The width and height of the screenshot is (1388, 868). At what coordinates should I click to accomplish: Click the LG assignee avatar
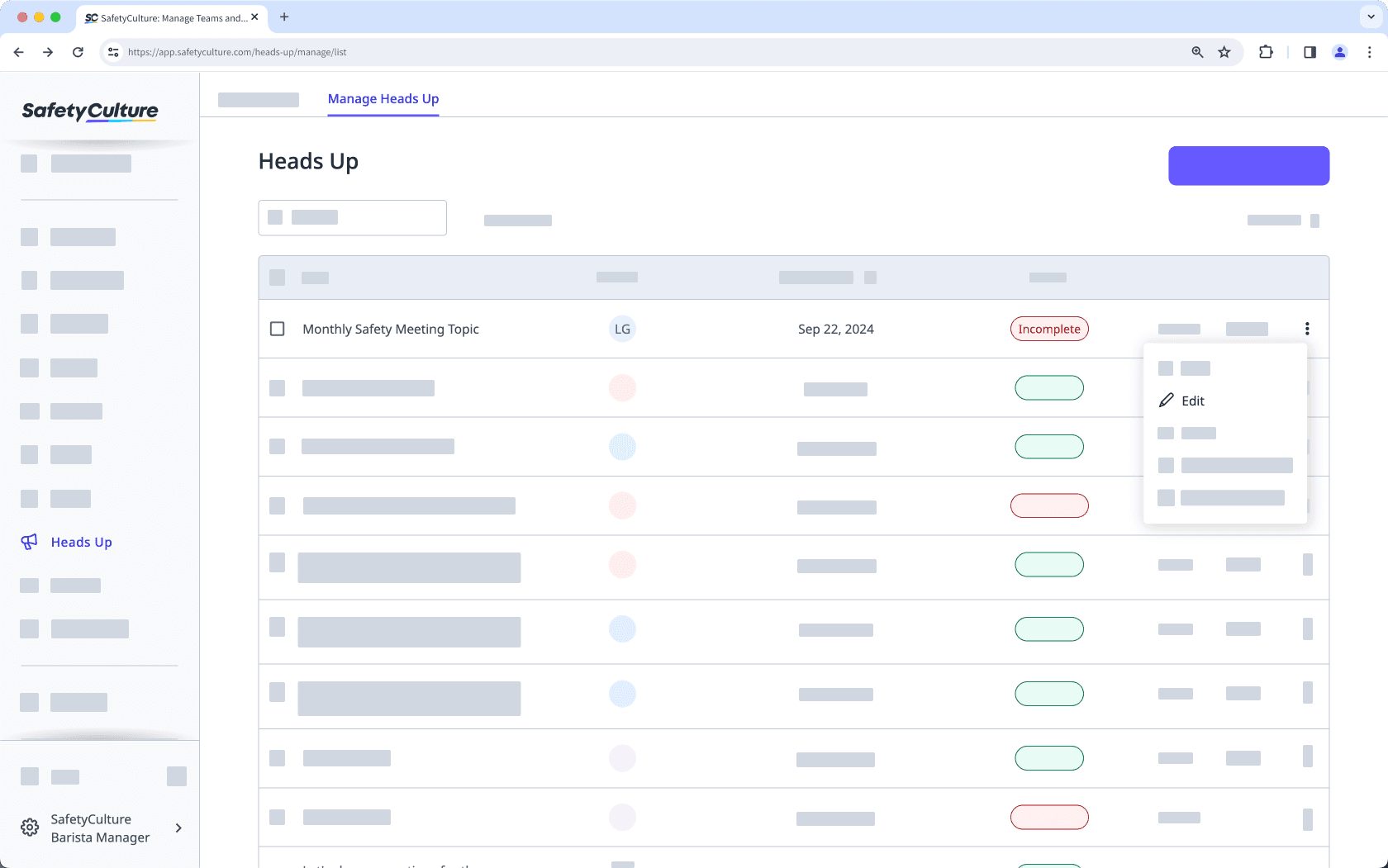click(622, 329)
